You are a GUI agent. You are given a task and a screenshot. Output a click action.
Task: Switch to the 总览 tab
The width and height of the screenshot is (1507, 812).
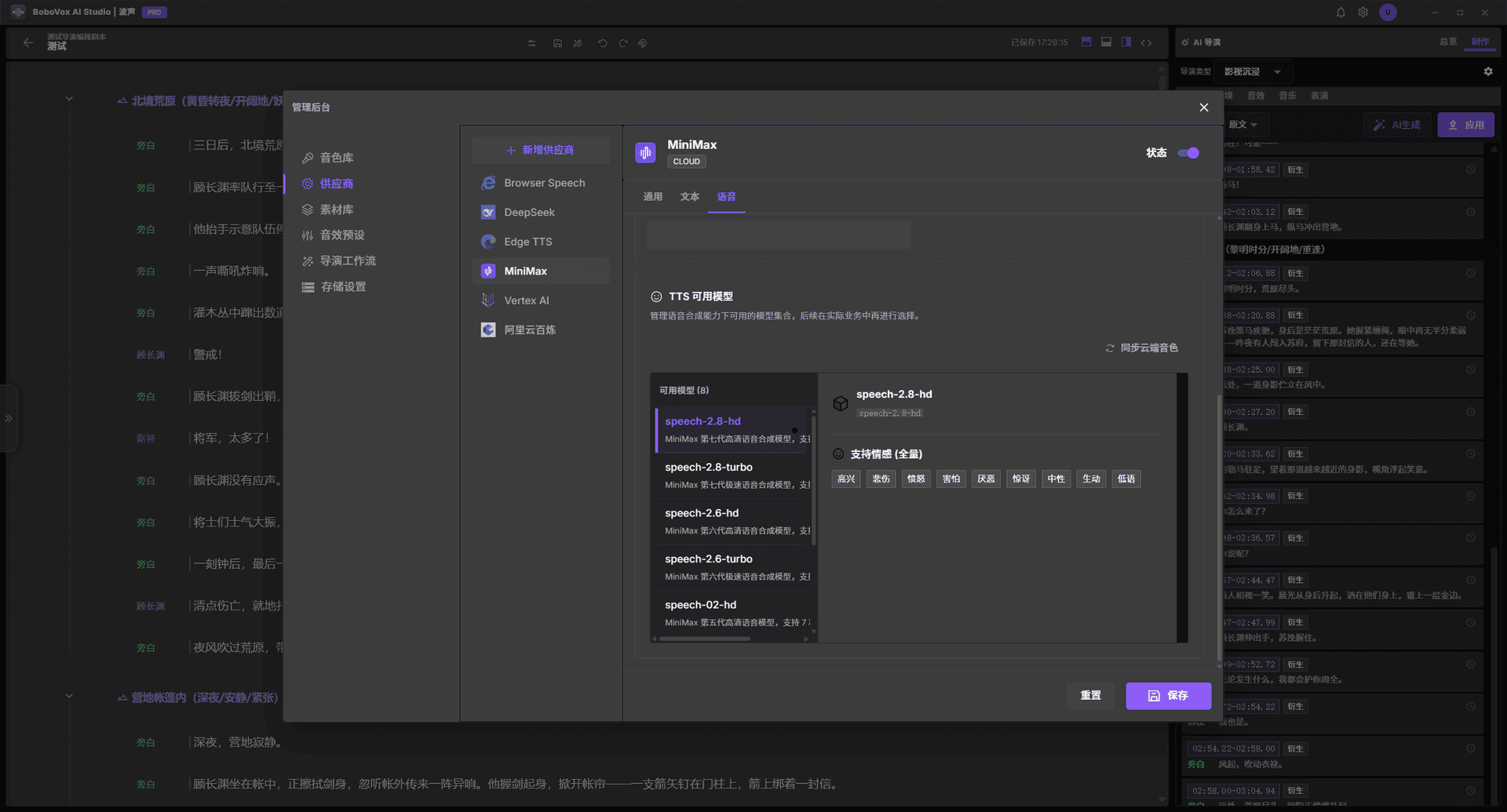click(1448, 42)
